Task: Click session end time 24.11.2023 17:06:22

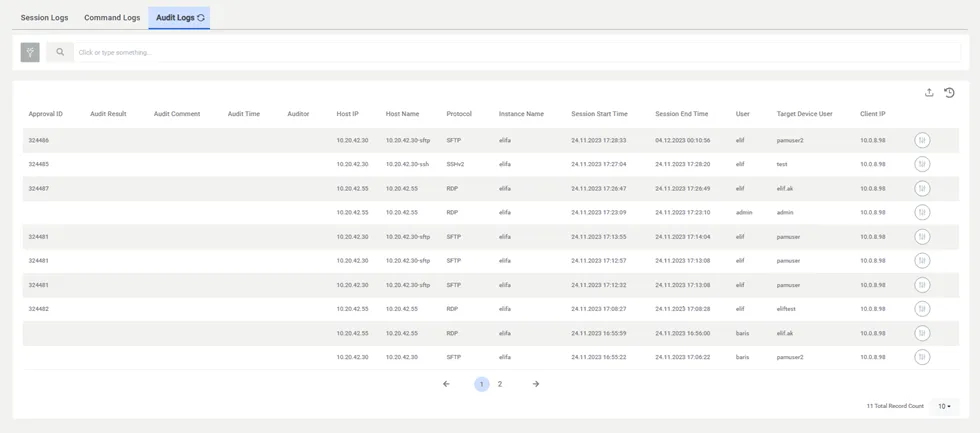Action: click(682, 357)
